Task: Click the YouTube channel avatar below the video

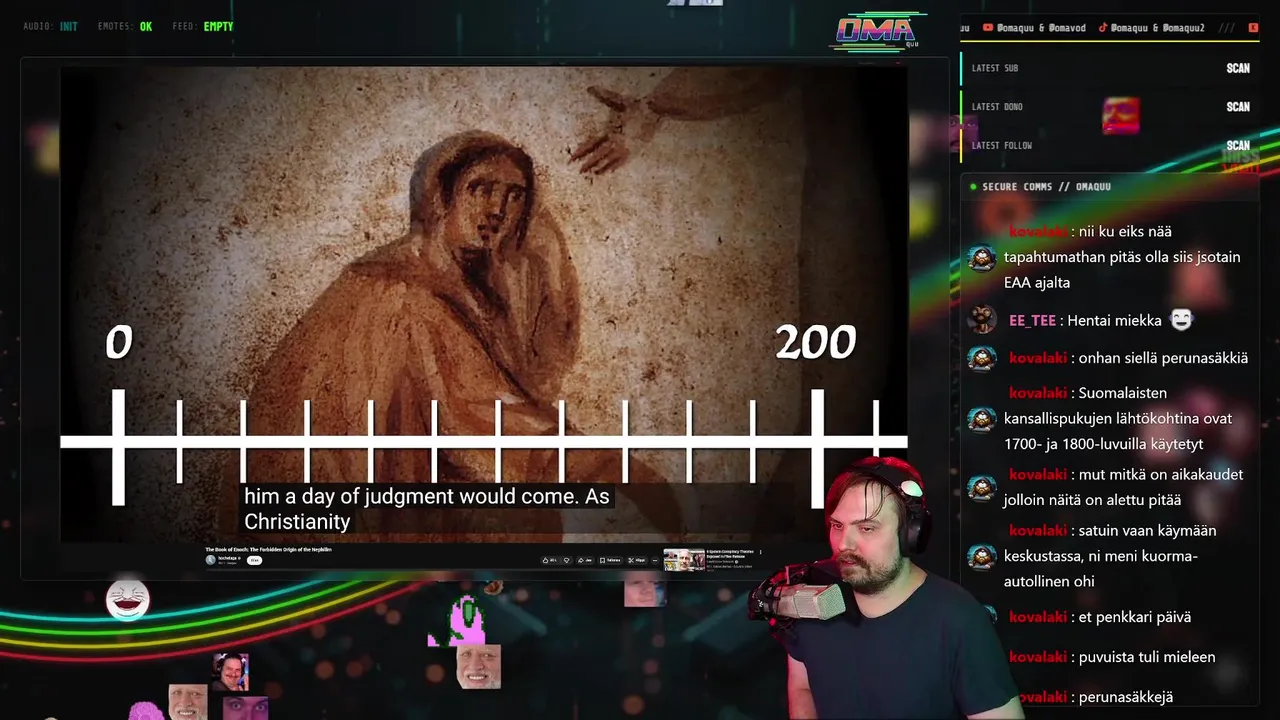Action: pos(210,560)
